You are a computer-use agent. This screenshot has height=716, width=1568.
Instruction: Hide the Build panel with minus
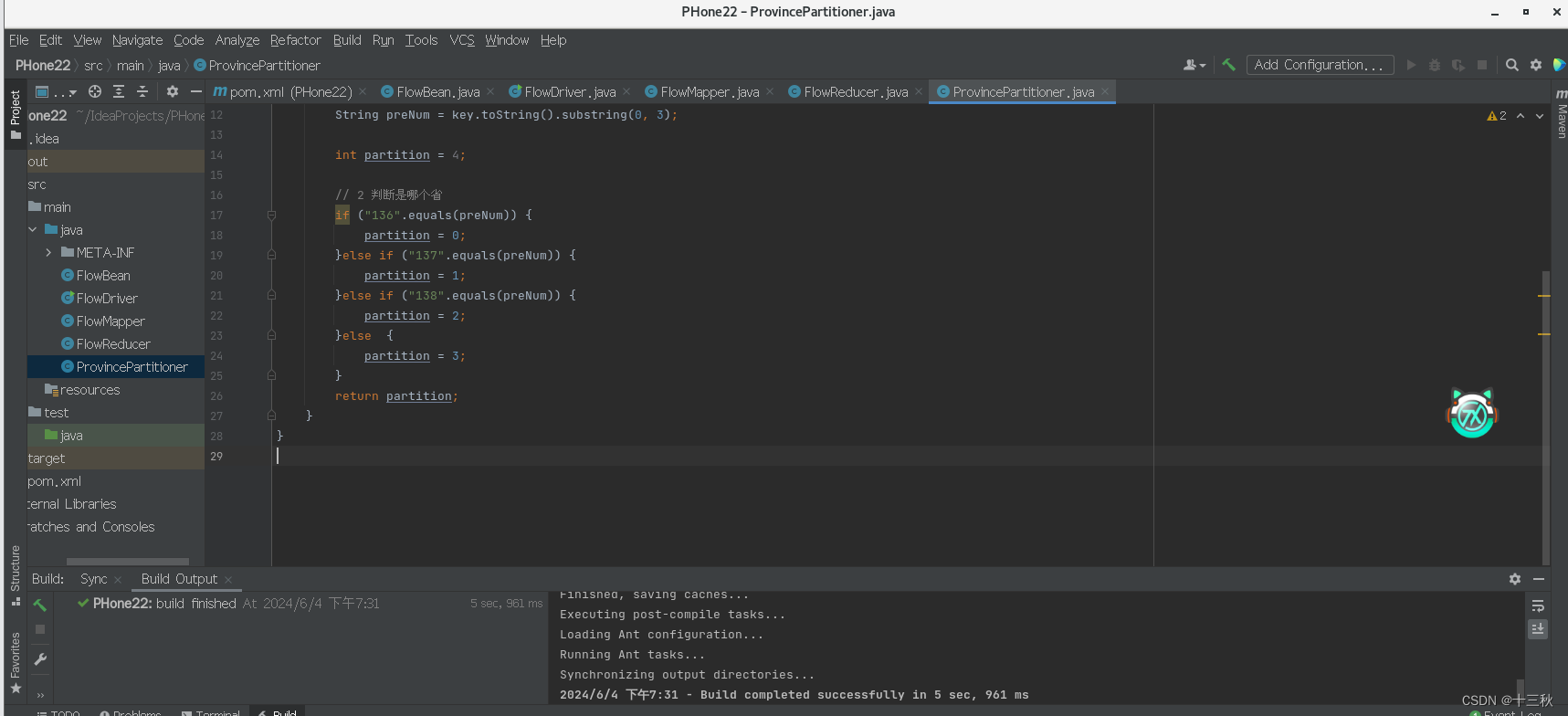pos(1539,579)
